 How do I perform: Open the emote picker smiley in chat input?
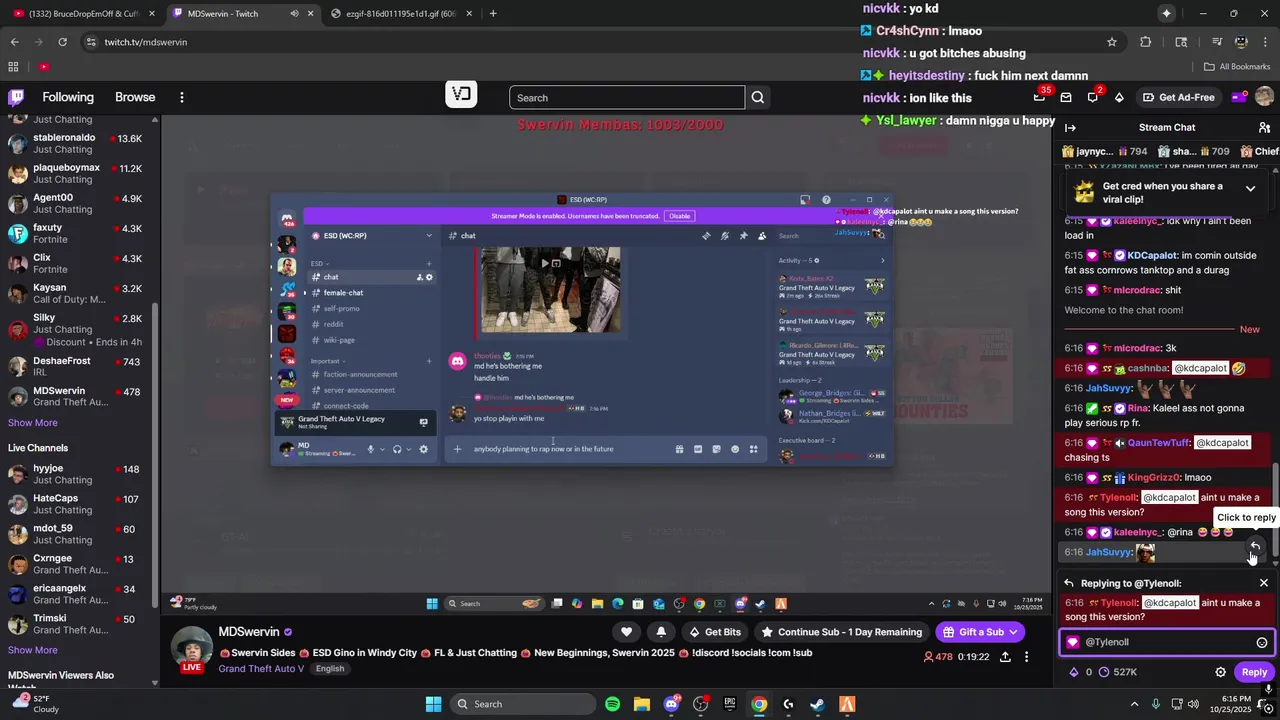(1261, 642)
